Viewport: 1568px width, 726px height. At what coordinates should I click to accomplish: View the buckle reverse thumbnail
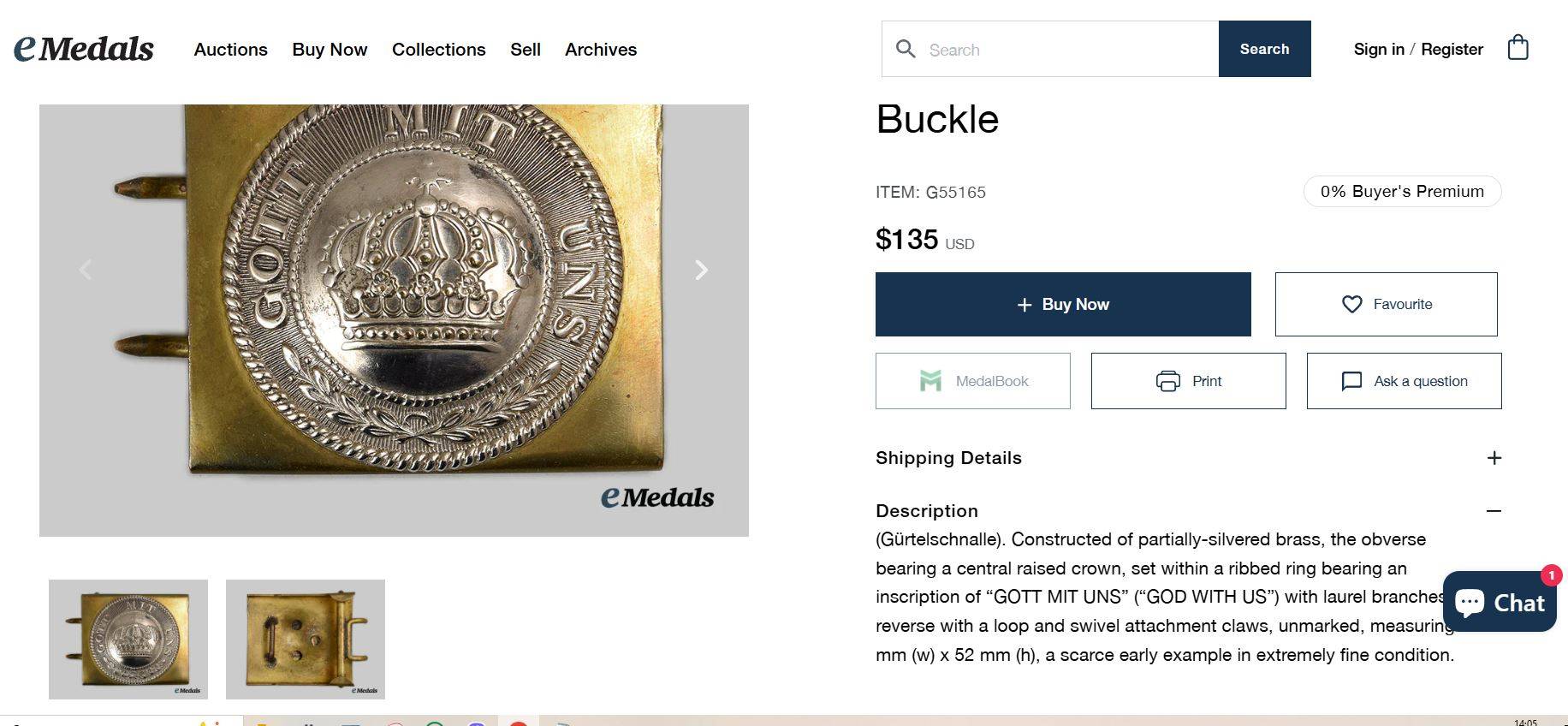pyautogui.click(x=306, y=639)
